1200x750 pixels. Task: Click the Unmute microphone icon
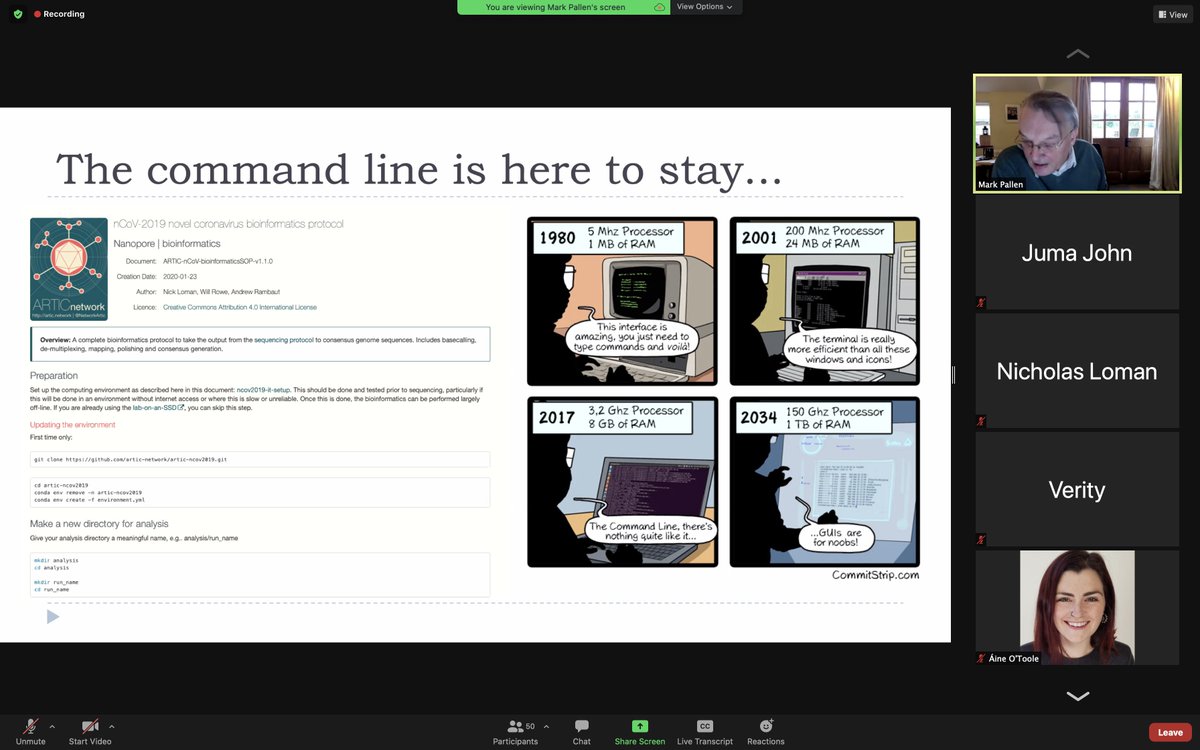coord(31,726)
